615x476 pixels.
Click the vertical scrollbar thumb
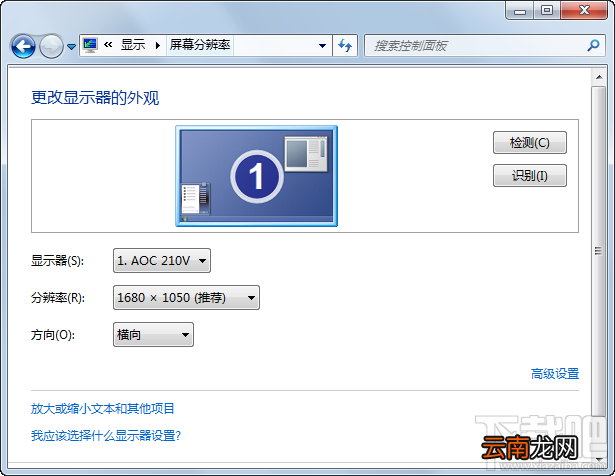pyautogui.click(x=599, y=251)
